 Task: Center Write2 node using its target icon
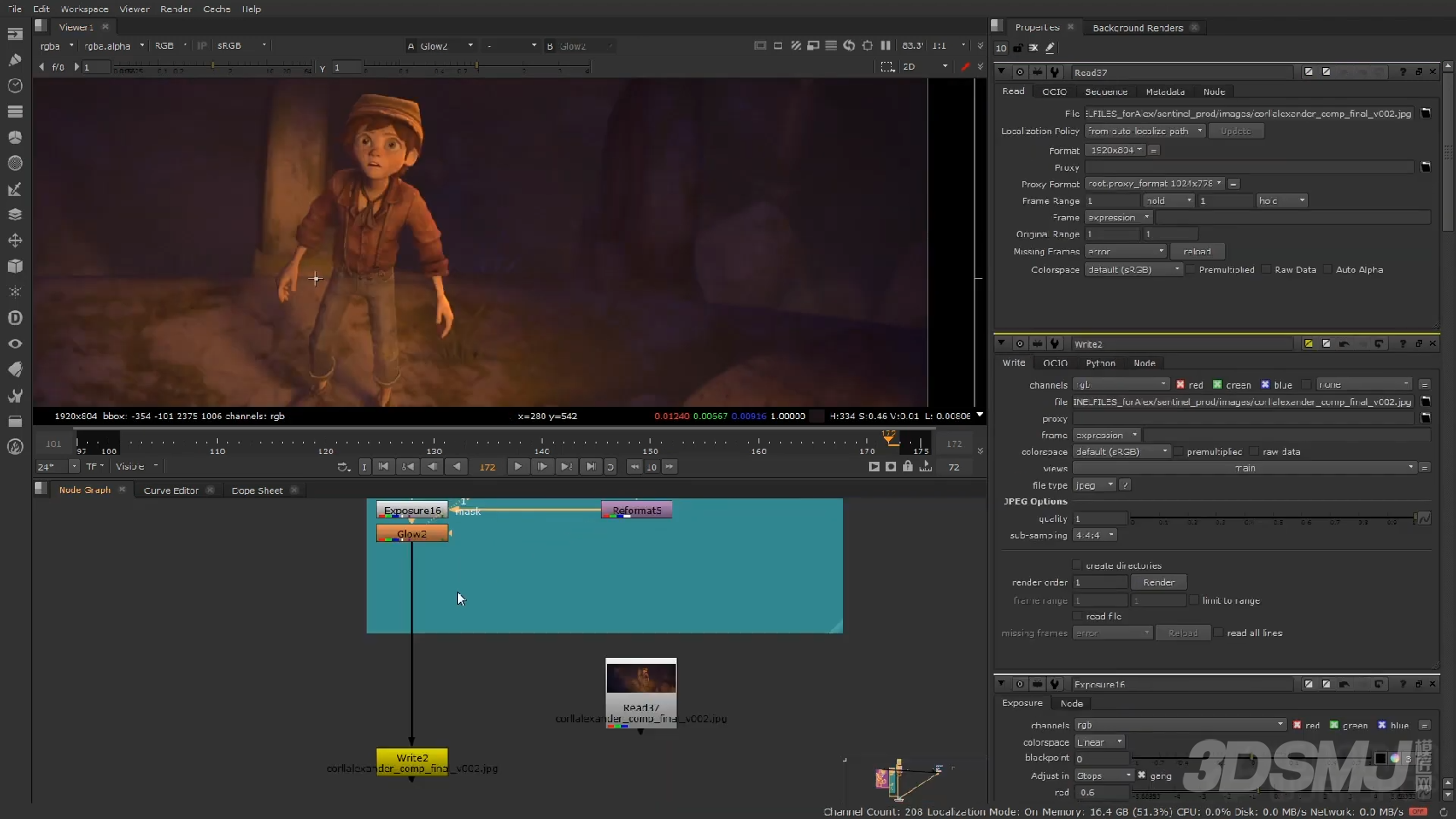1020,343
